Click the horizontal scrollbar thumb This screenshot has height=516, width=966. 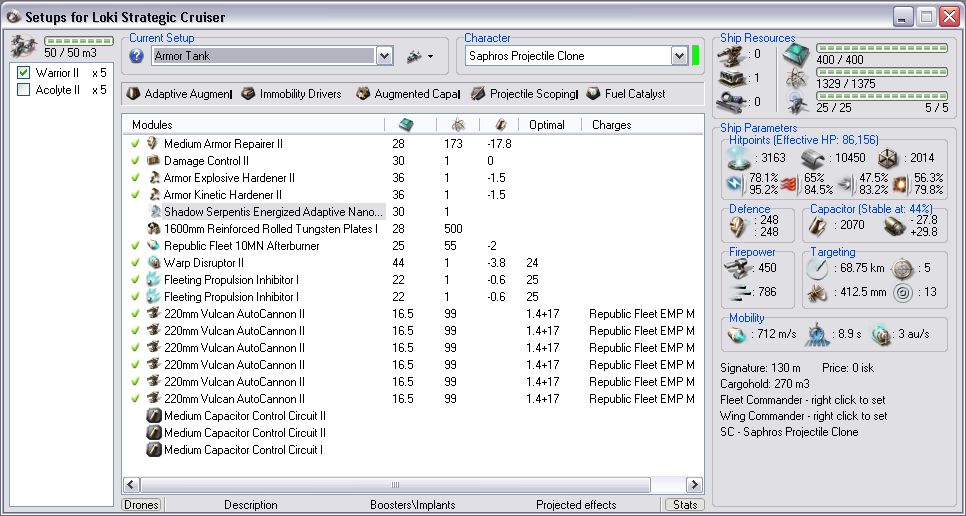pos(395,485)
